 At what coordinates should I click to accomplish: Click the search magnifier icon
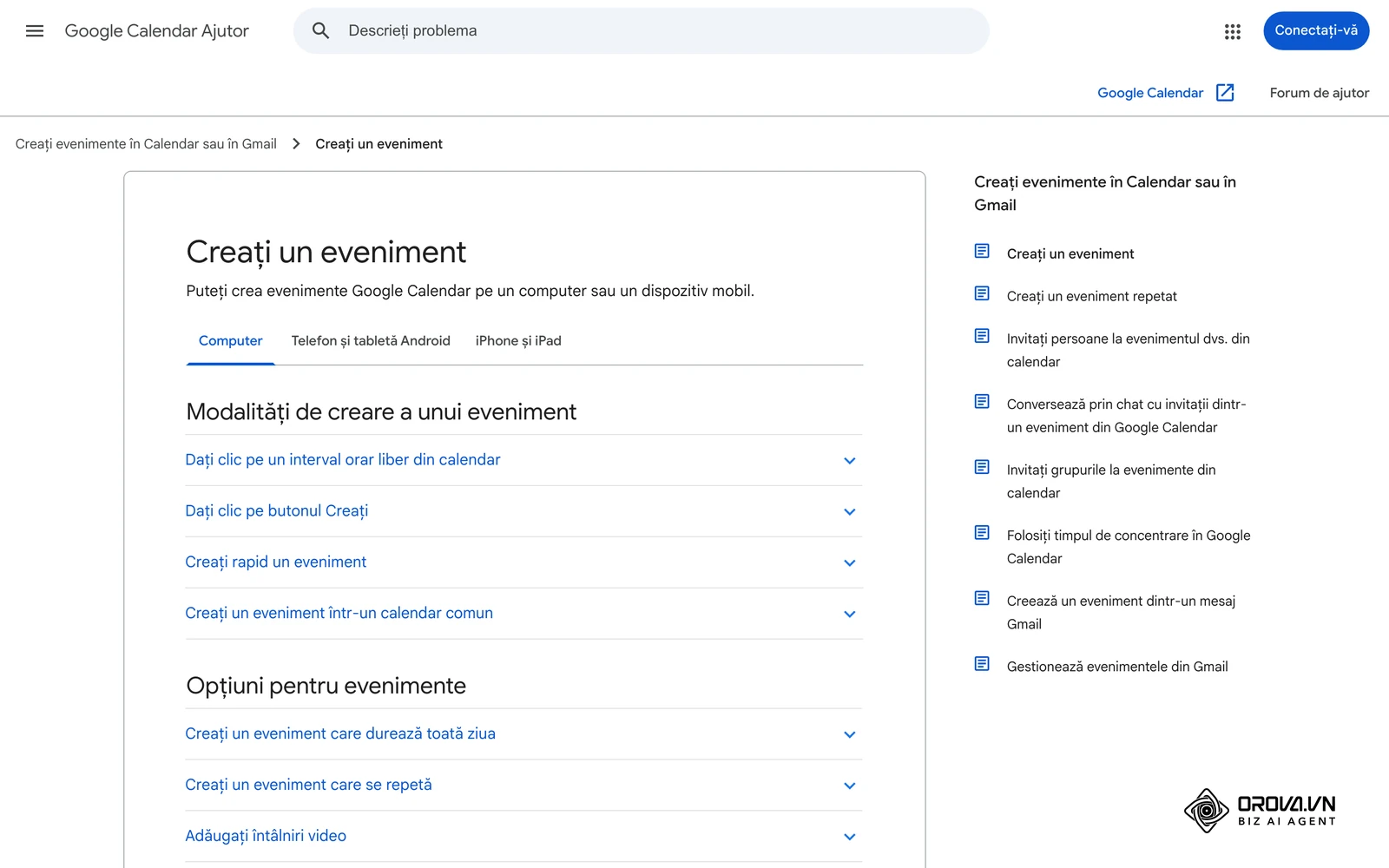pyautogui.click(x=320, y=31)
